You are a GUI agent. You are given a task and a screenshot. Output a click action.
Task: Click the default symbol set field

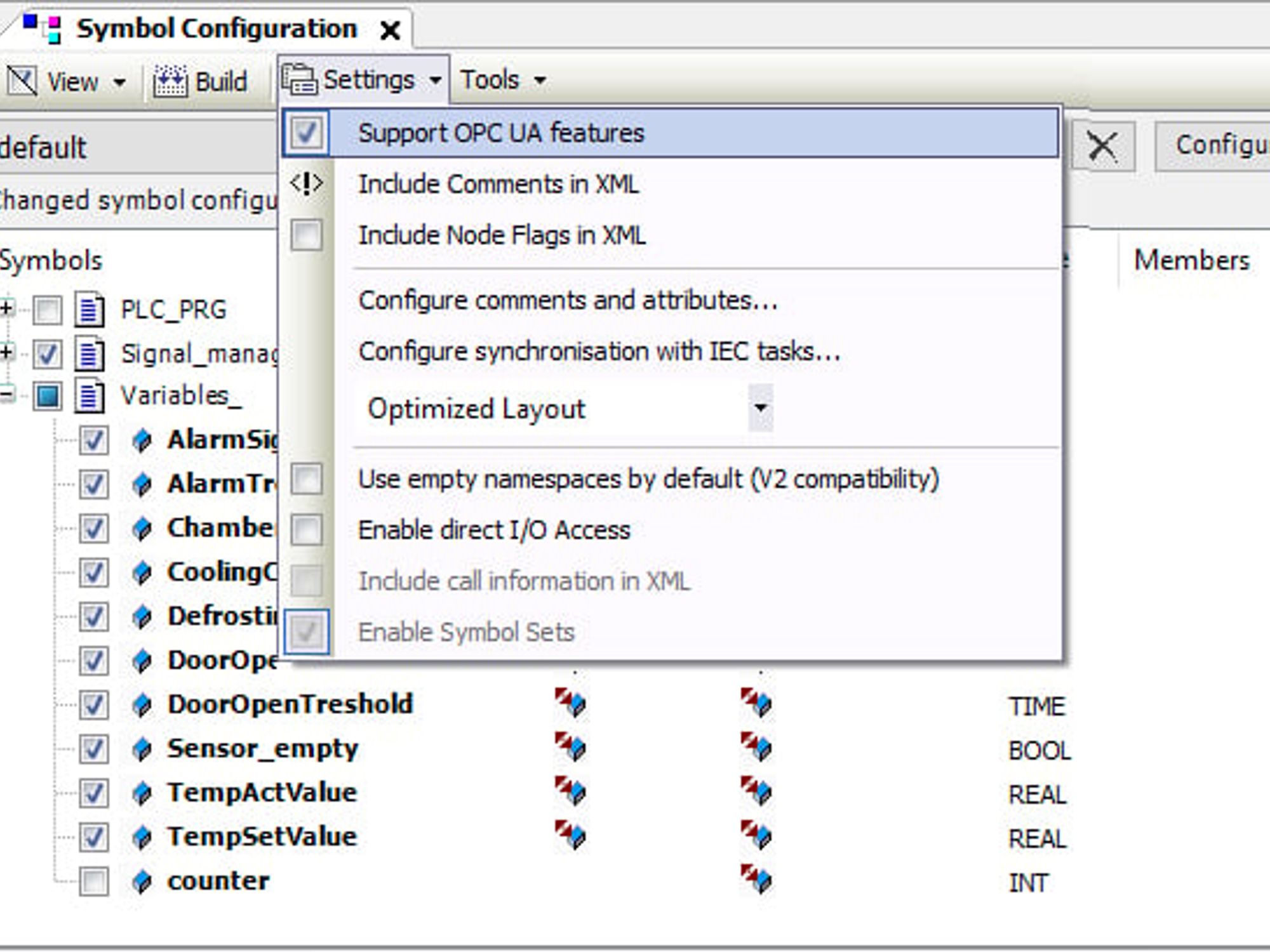[138, 147]
